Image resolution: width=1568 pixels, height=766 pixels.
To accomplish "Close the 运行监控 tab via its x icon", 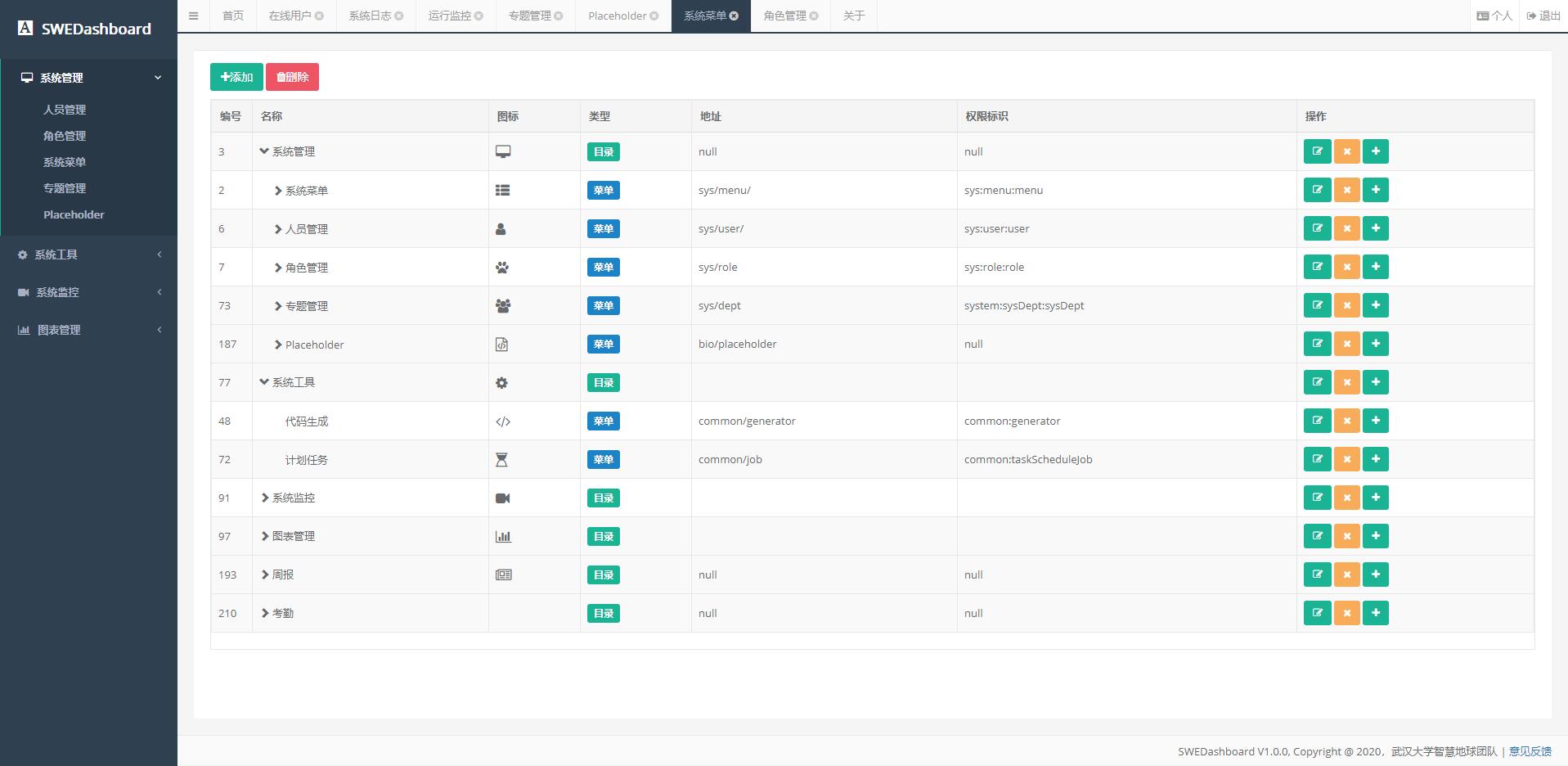I will [478, 16].
